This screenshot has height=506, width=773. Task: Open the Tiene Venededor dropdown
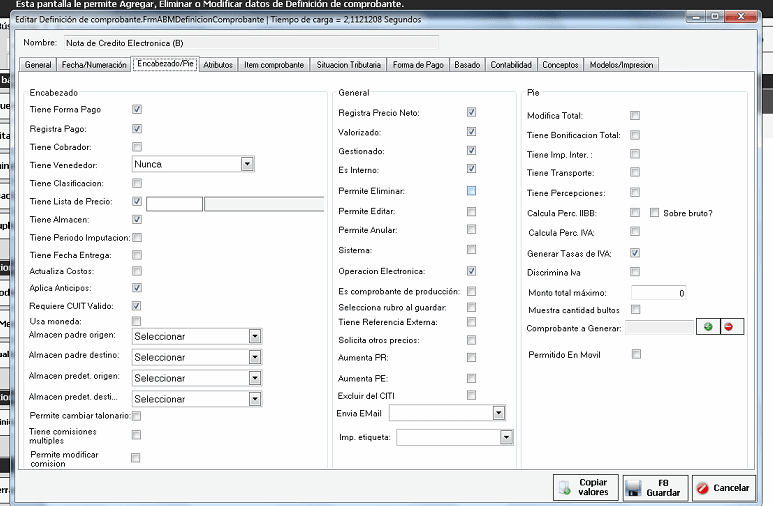[246, 164]
